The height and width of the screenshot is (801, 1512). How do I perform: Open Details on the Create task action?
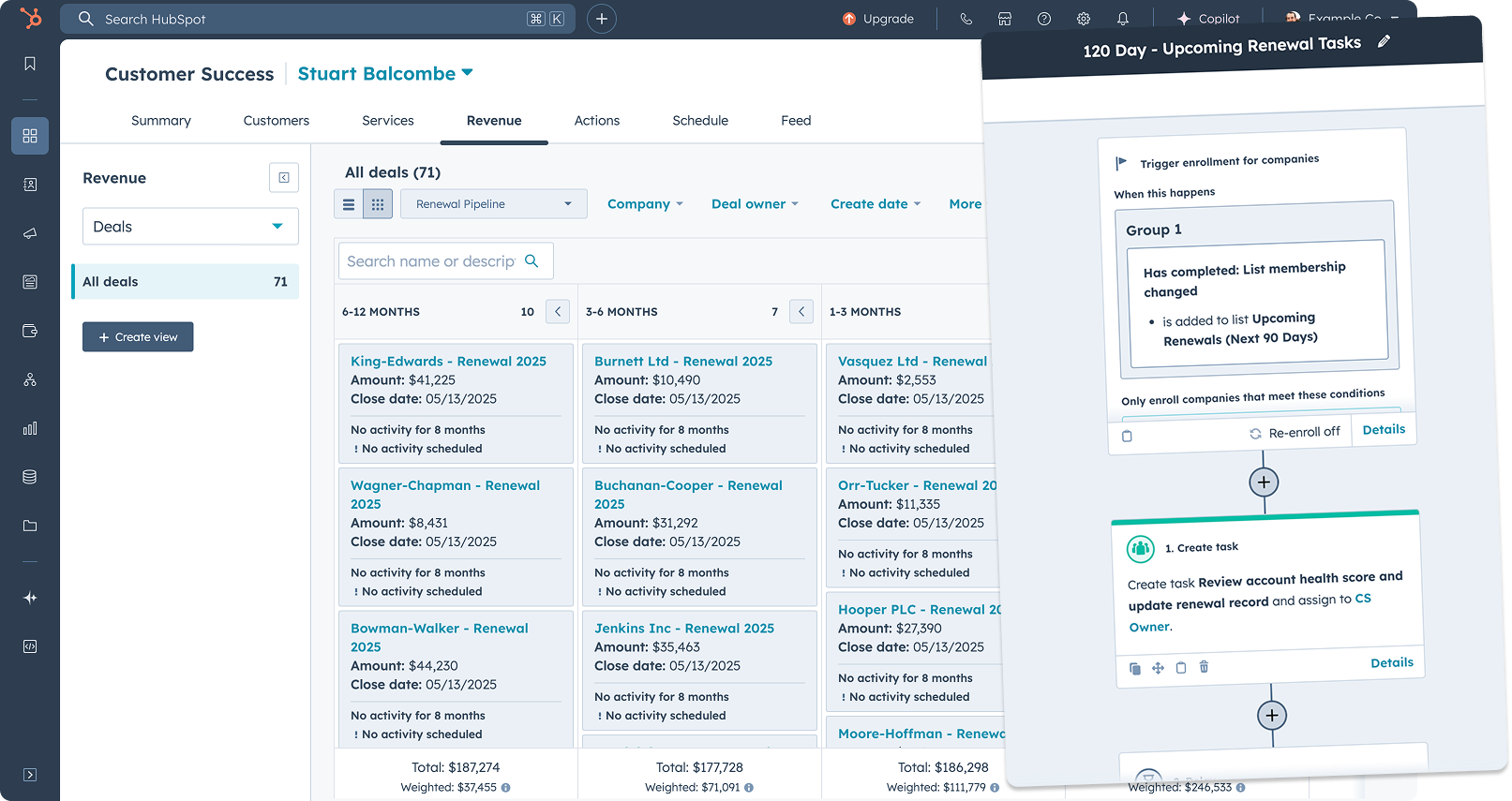coord(1392,662)
